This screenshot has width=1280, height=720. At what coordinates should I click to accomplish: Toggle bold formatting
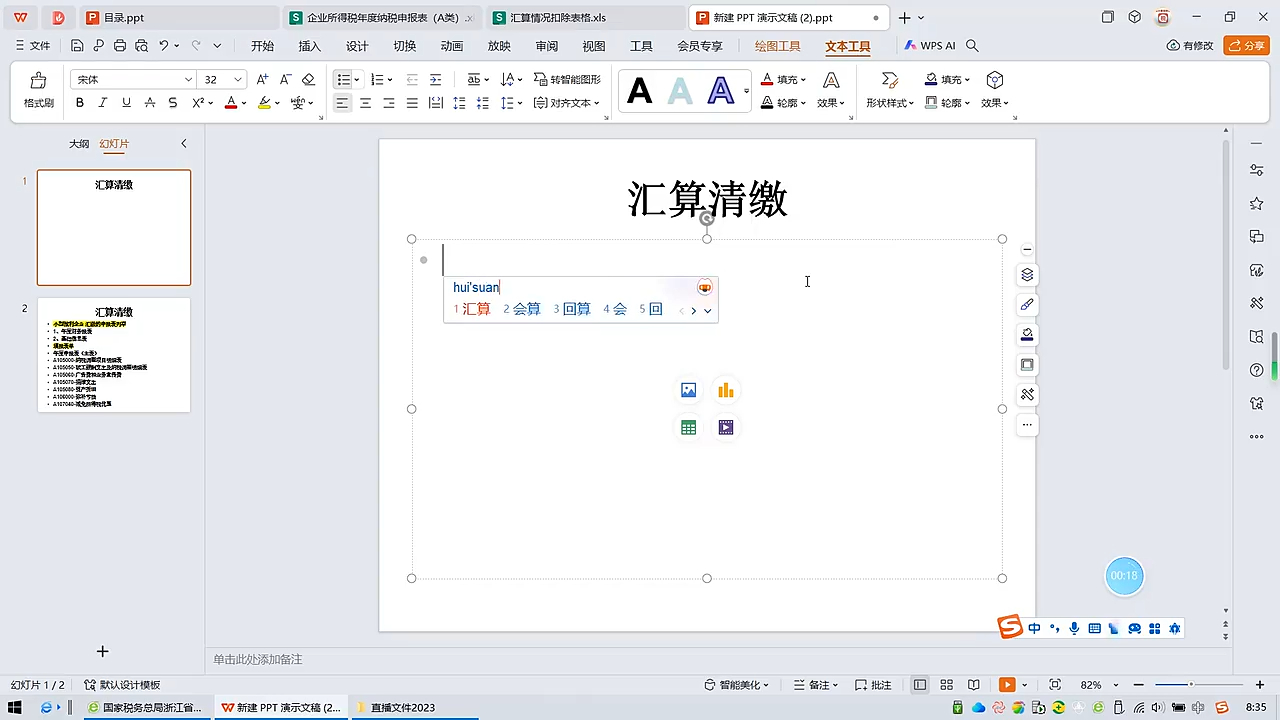[80, 103]
